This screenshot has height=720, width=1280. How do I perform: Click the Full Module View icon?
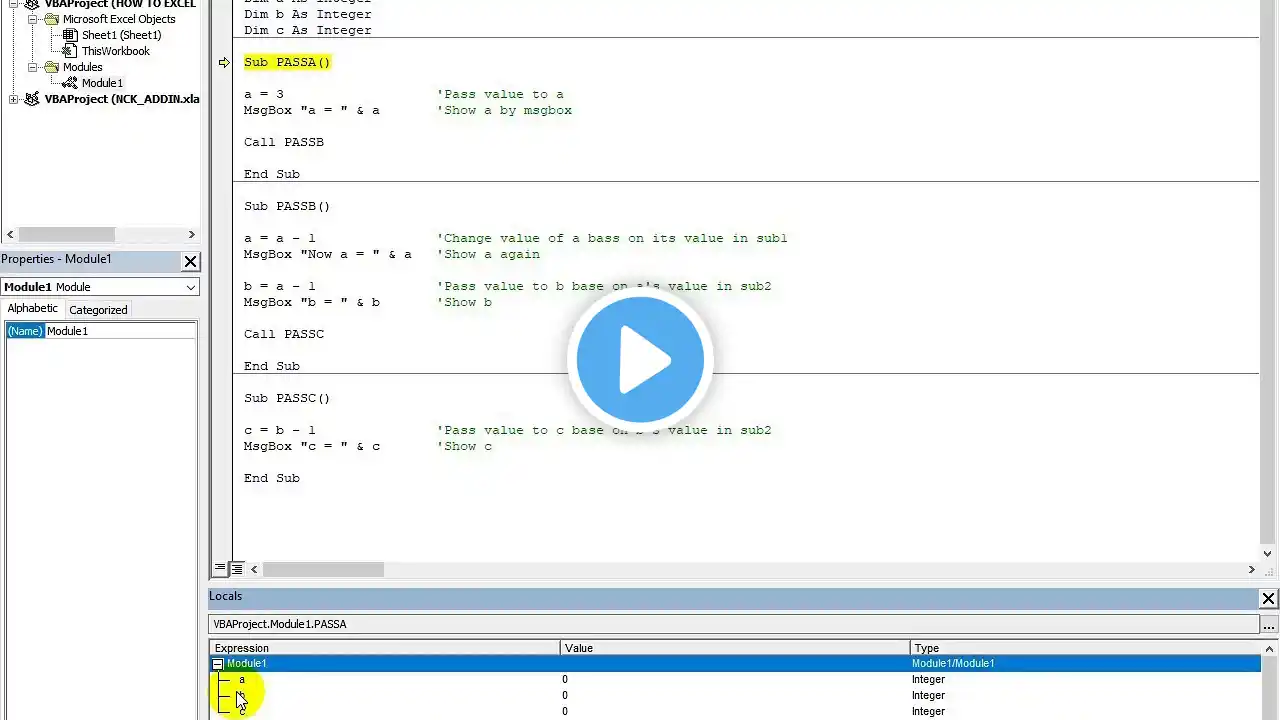click(237, 569)
